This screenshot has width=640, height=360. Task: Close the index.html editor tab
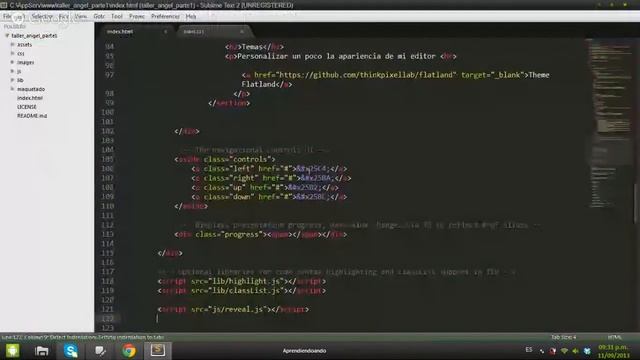pos(165,31)
